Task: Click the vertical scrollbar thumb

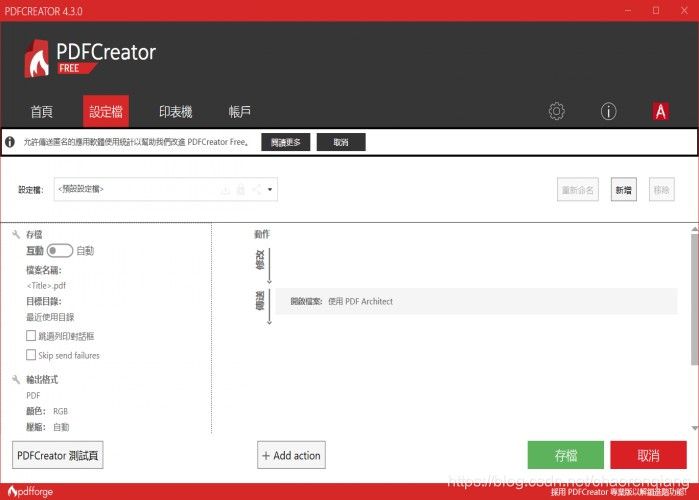Action: pos(695,299)
